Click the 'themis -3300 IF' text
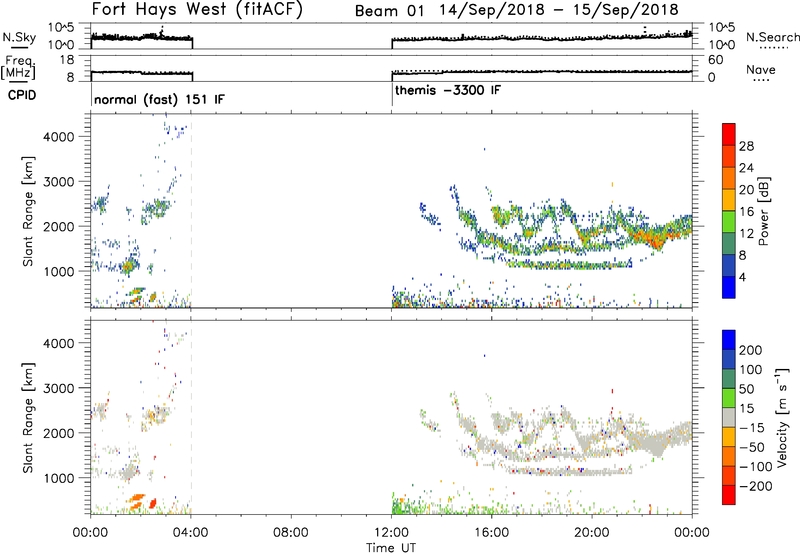Viewport: 800px width, 554px height. click(x=448, y=91)
